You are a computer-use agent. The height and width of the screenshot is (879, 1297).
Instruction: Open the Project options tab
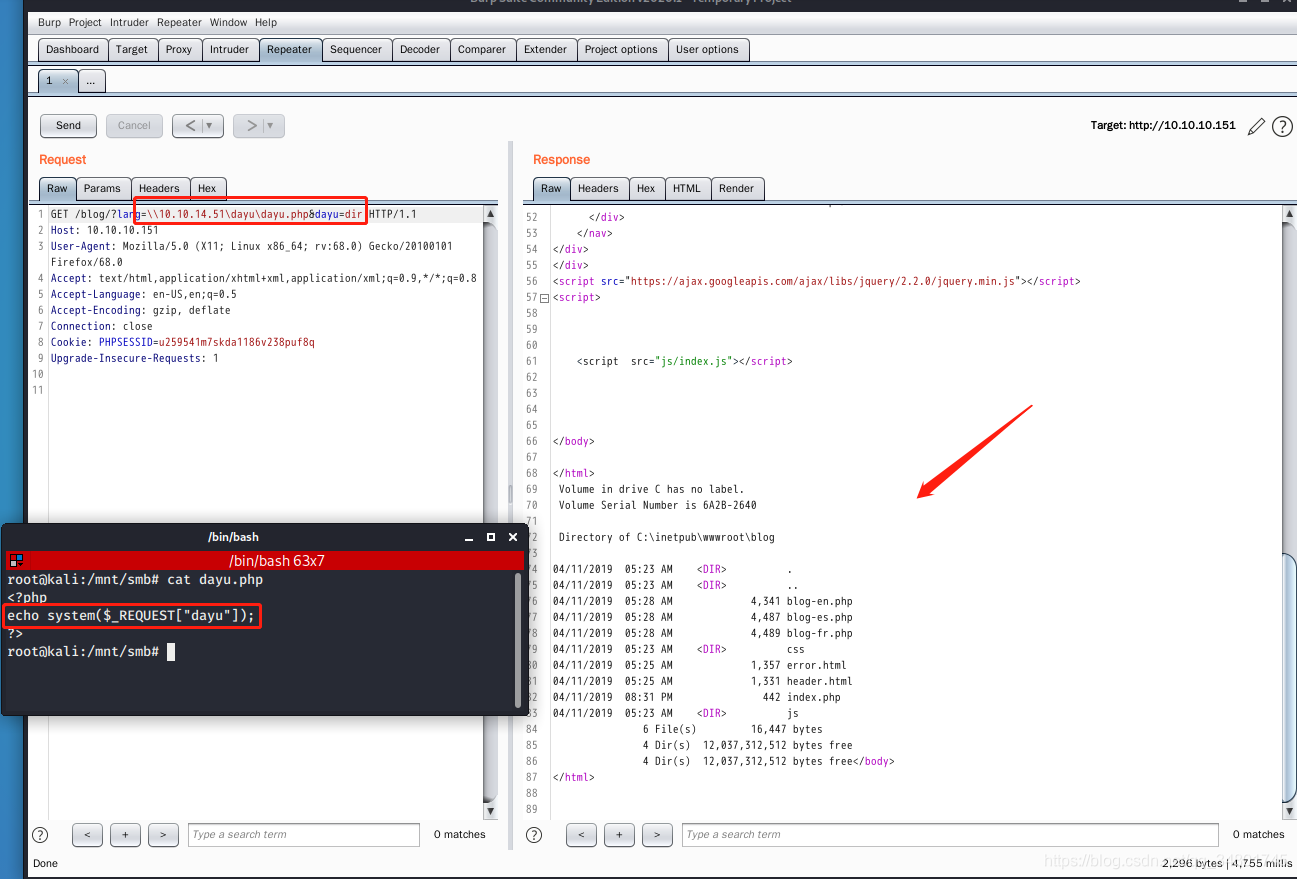point(621,49)
